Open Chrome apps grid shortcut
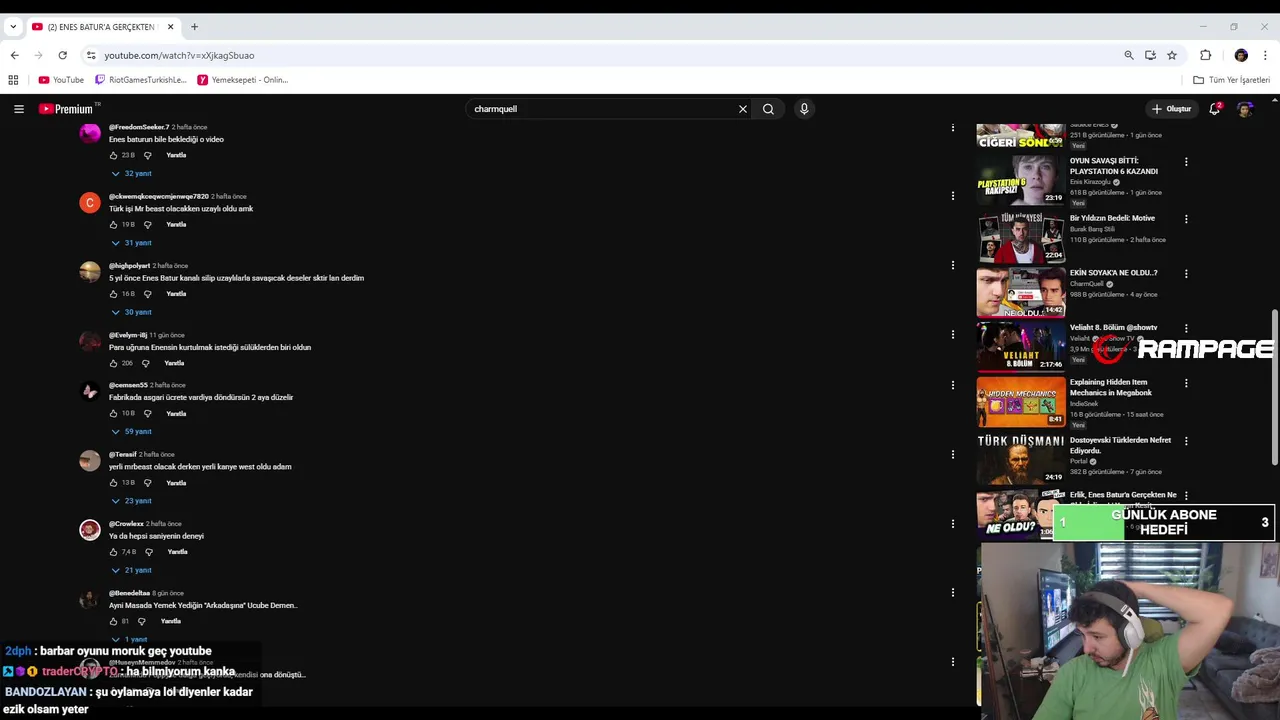This screenshot has height=720, width=1280. click(x=13, y=80)
